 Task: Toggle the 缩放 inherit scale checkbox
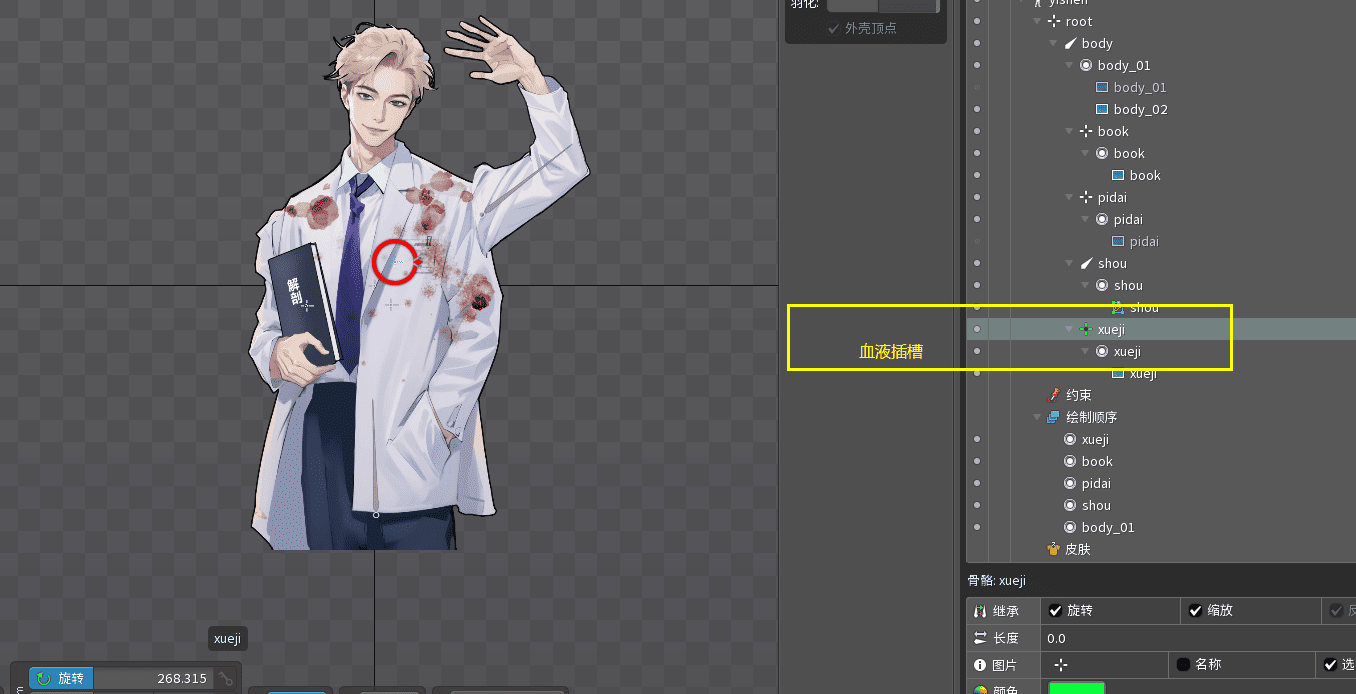point(1194,611)
